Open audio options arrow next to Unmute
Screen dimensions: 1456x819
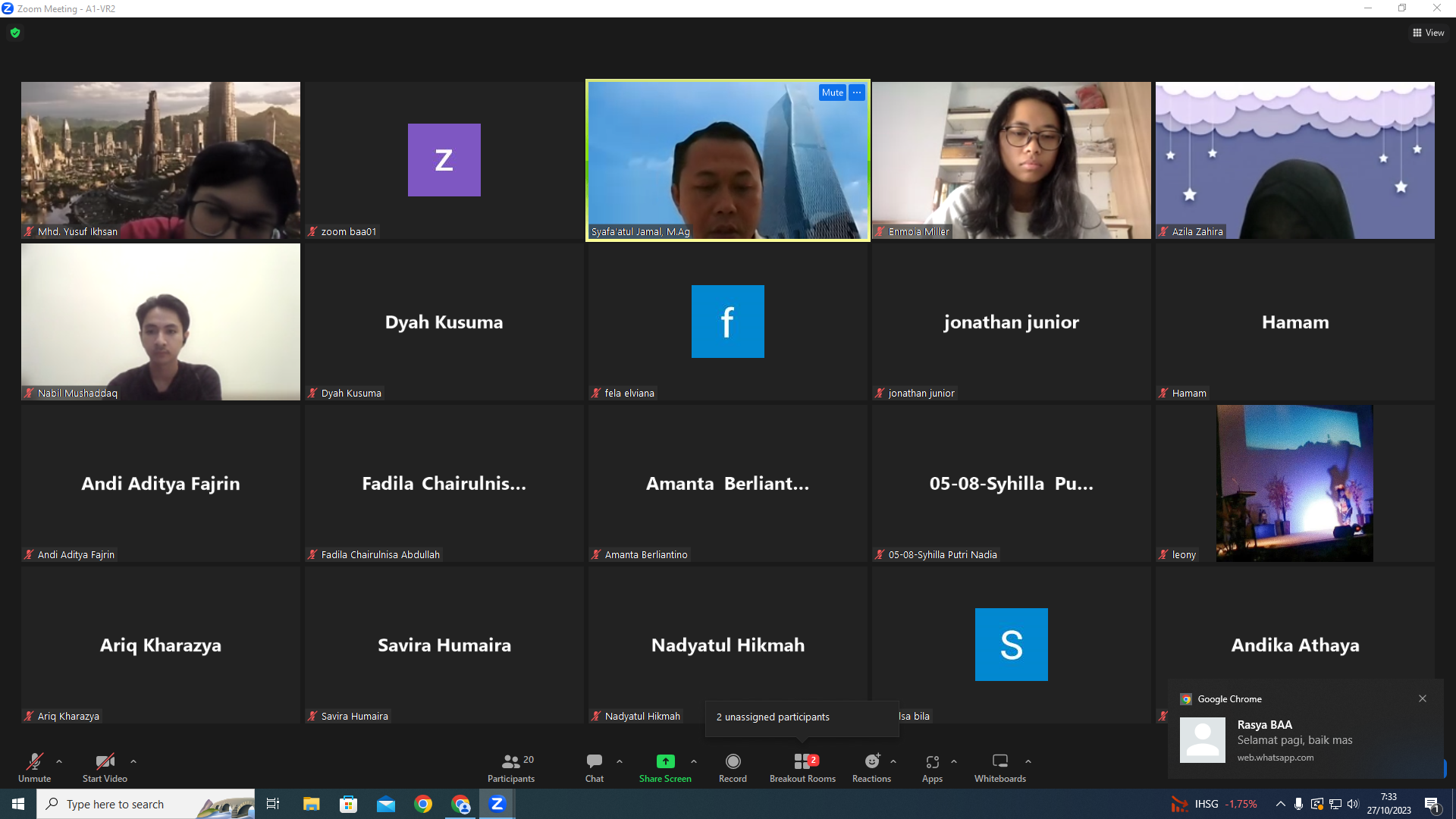point(59,761)
